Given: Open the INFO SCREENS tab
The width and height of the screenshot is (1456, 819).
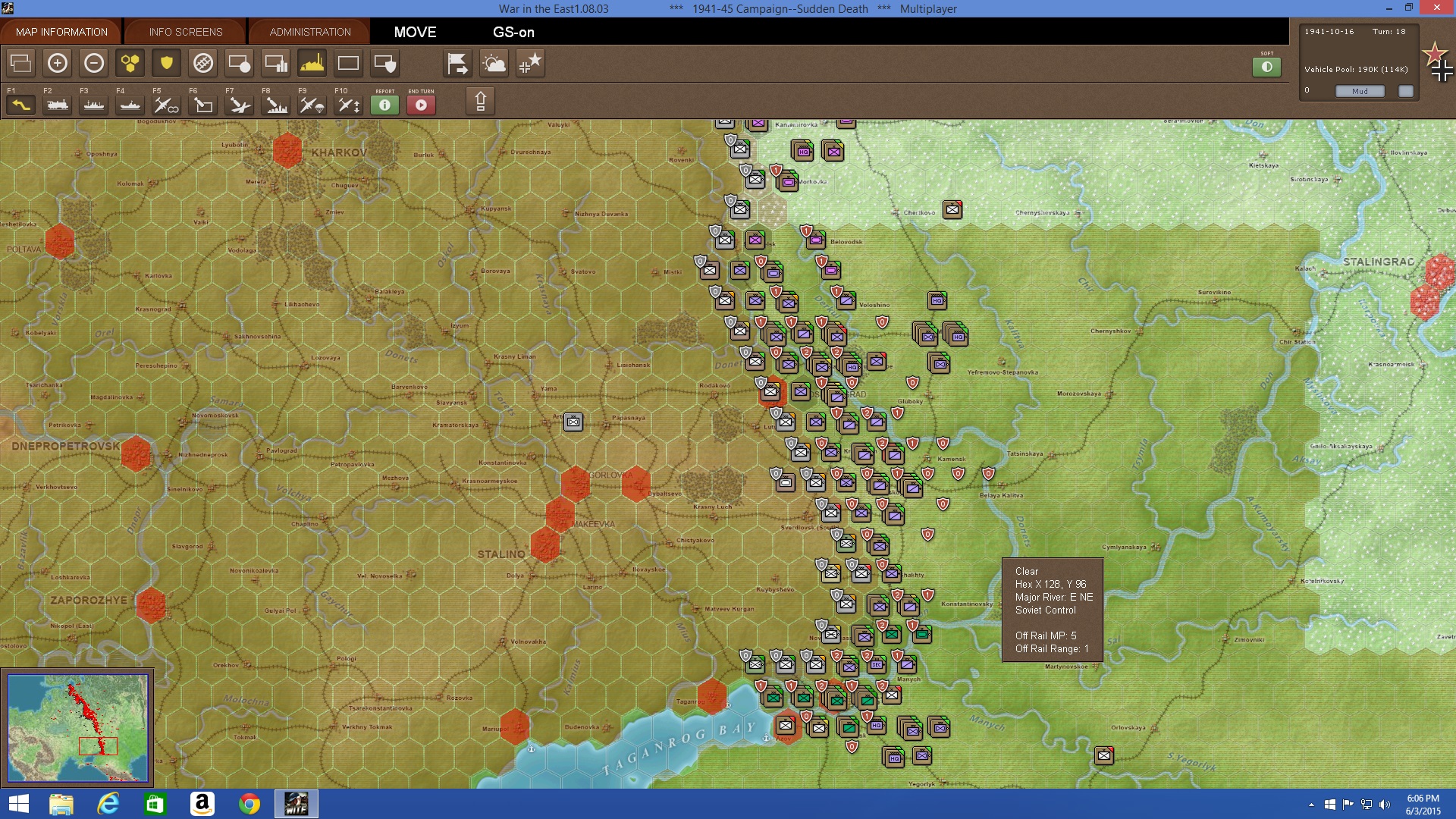Looking at the screenshot, I should [x=186, y=32].
